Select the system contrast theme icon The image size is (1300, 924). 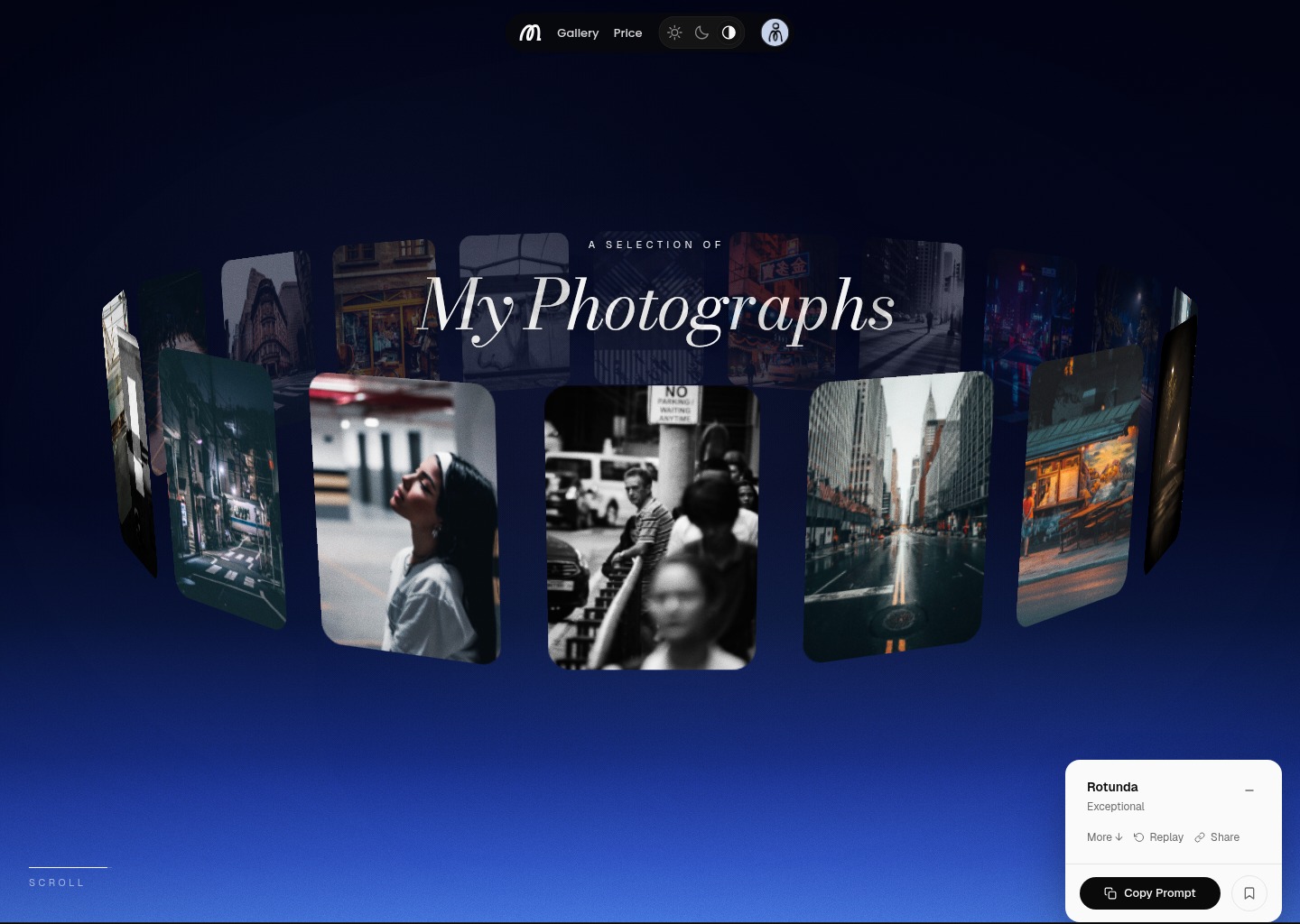point(729,33)
